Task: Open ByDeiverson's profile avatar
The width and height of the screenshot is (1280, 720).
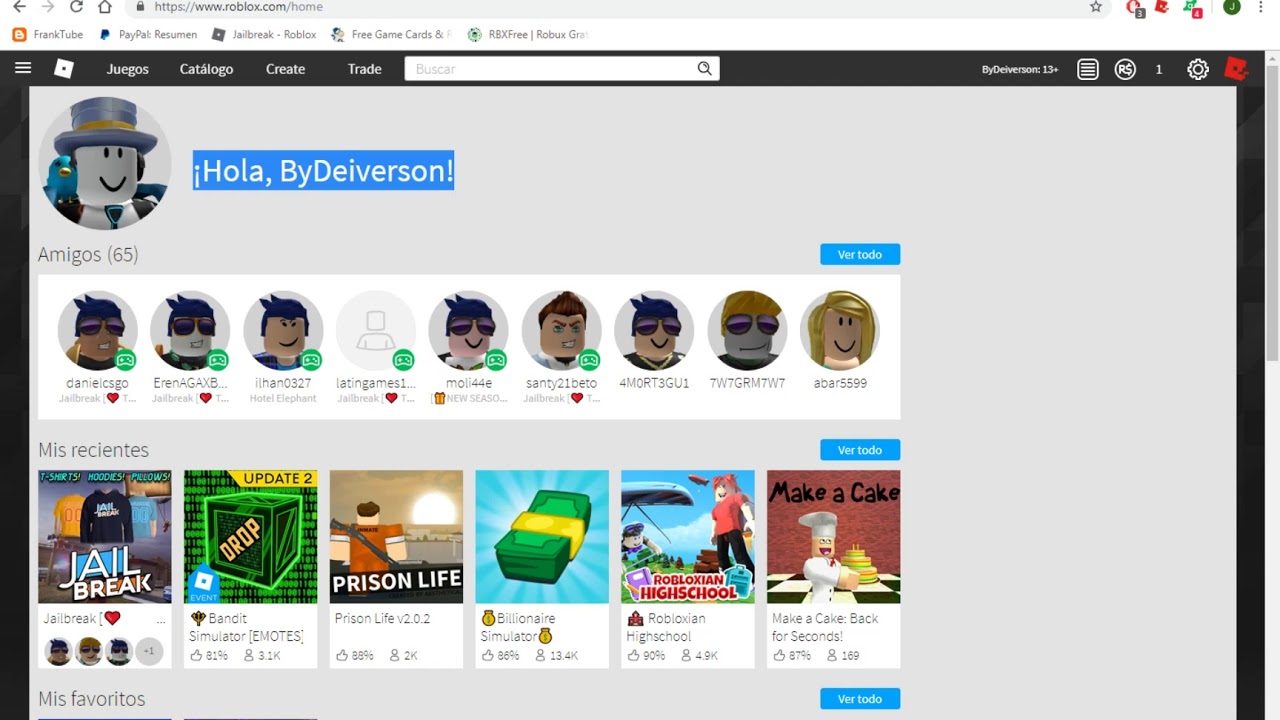Action: [x=105, y=163]
